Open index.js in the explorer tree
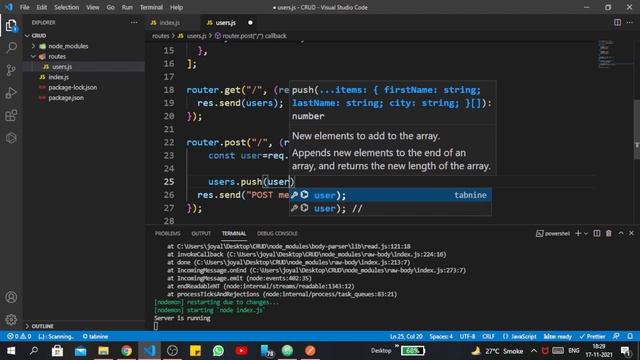Viewport: 640px width, 360px height. (x=84, y=77)
